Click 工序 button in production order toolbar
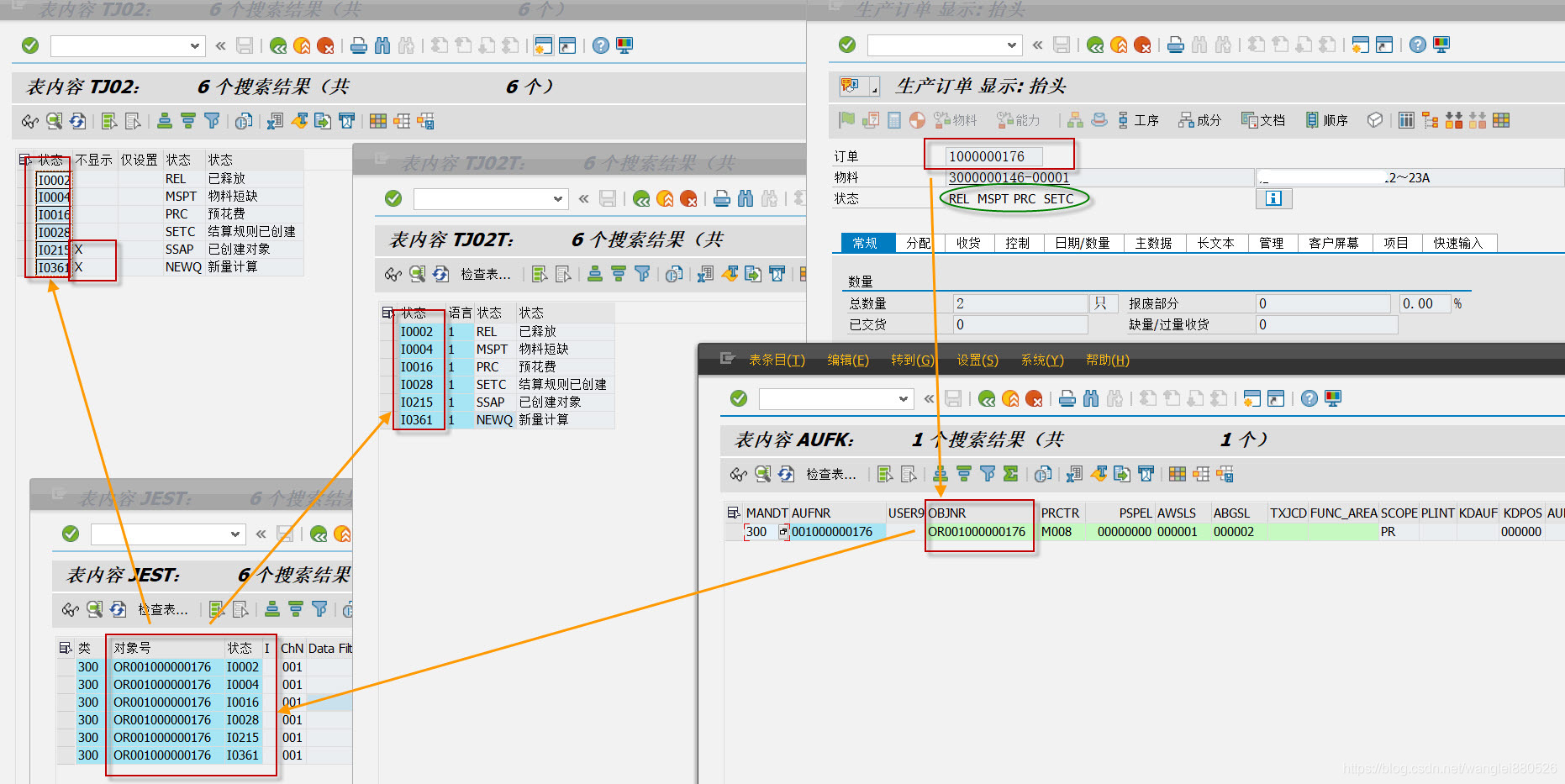 (1138, 120)
